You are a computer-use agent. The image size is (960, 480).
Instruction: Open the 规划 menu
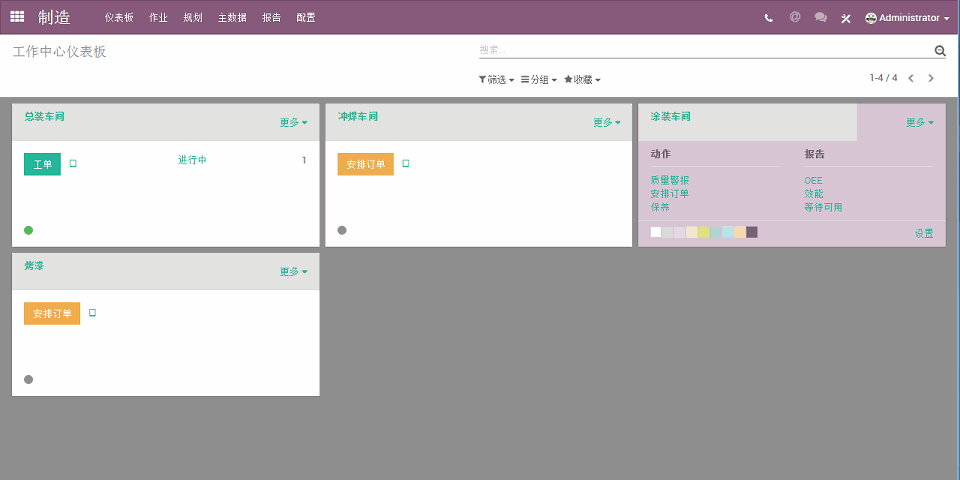[x=193, y=18]
